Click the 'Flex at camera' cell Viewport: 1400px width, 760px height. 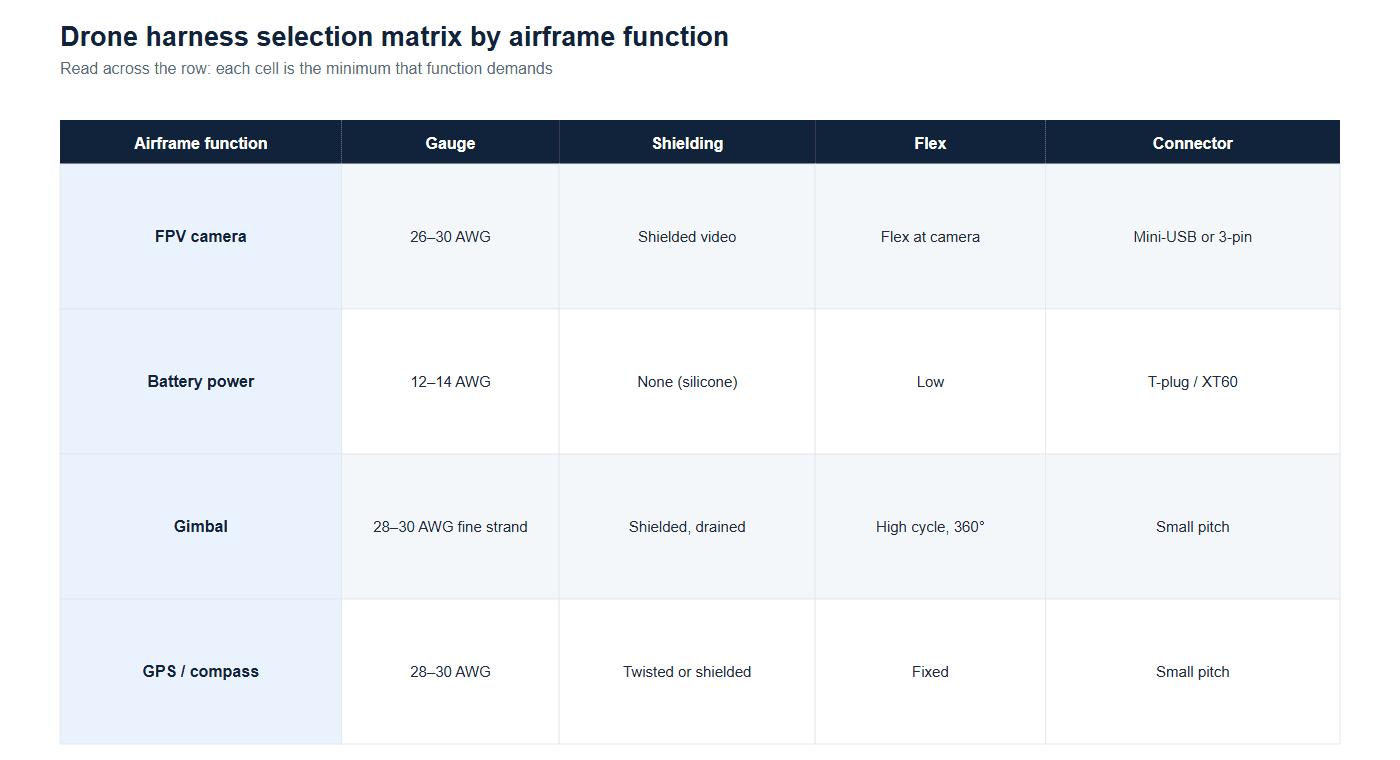(x=930, y=237)
